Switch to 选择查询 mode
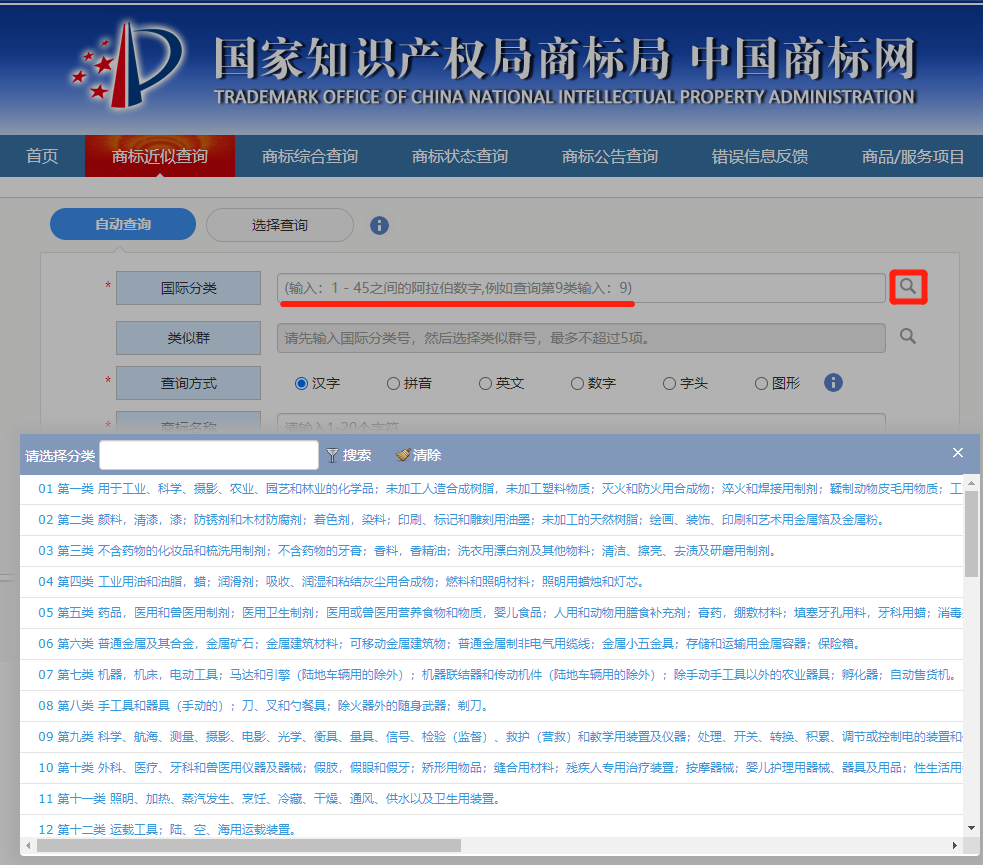983x865 pixels. pyautogui.click(x=280, y=225)
